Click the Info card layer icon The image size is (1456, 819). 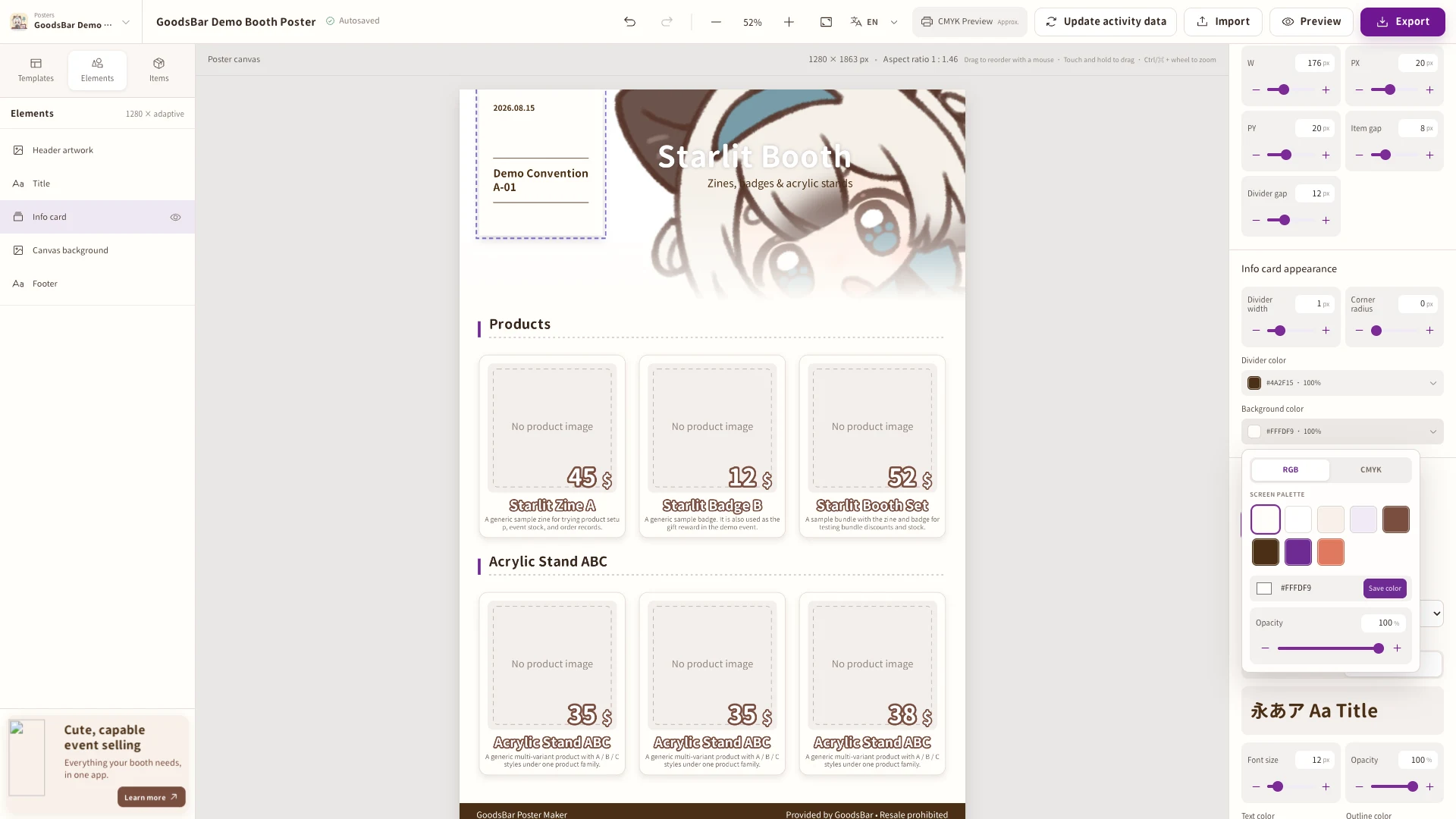pyautogui.click(x=18, y=217)
